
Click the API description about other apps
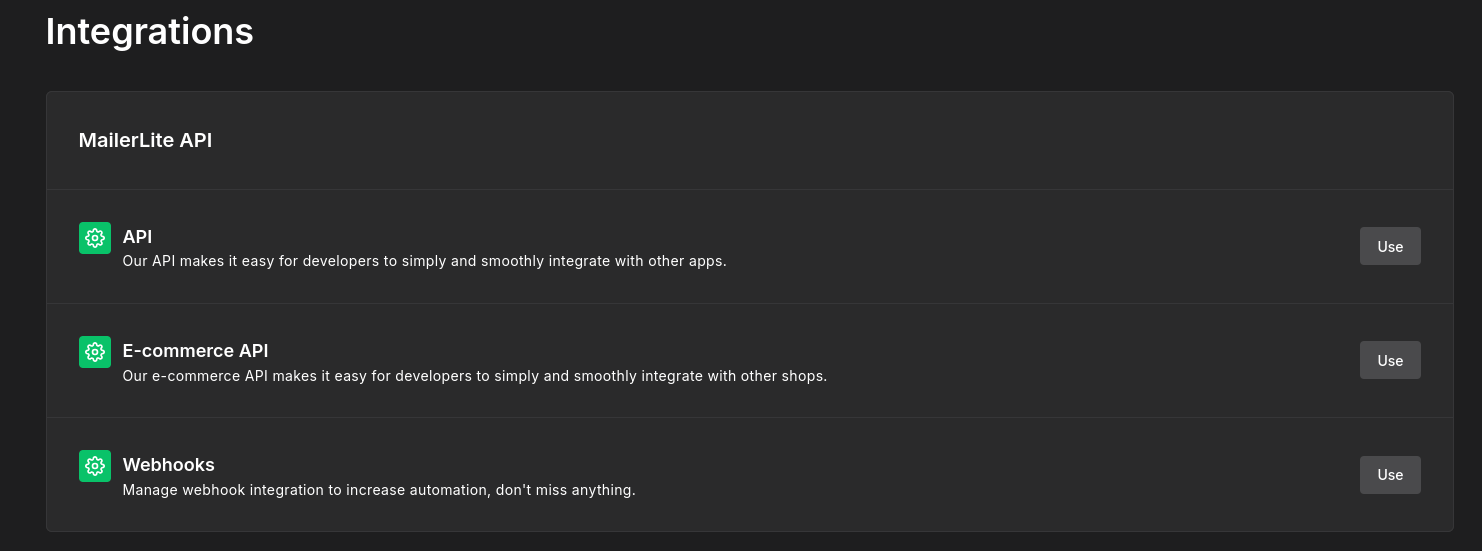pyautogui.click(x=424, y=262)
